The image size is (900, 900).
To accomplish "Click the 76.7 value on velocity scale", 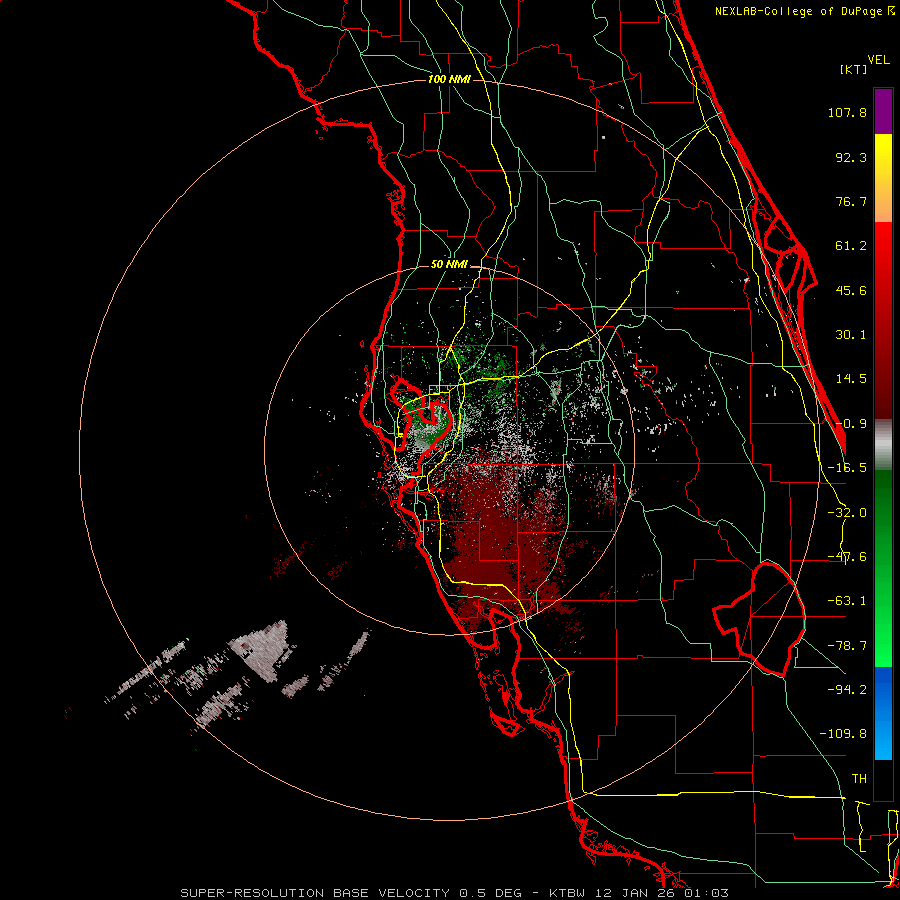I will coord(851,201).
